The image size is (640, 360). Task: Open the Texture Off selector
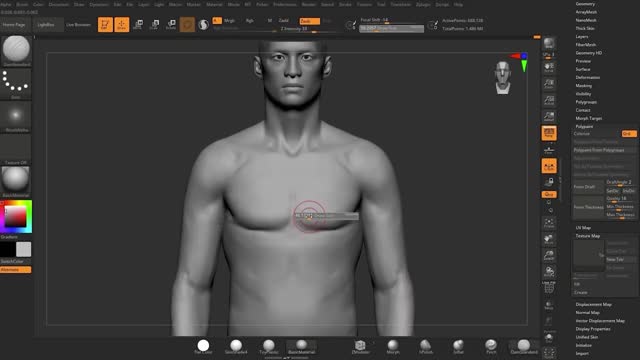[x=16, y=149]
